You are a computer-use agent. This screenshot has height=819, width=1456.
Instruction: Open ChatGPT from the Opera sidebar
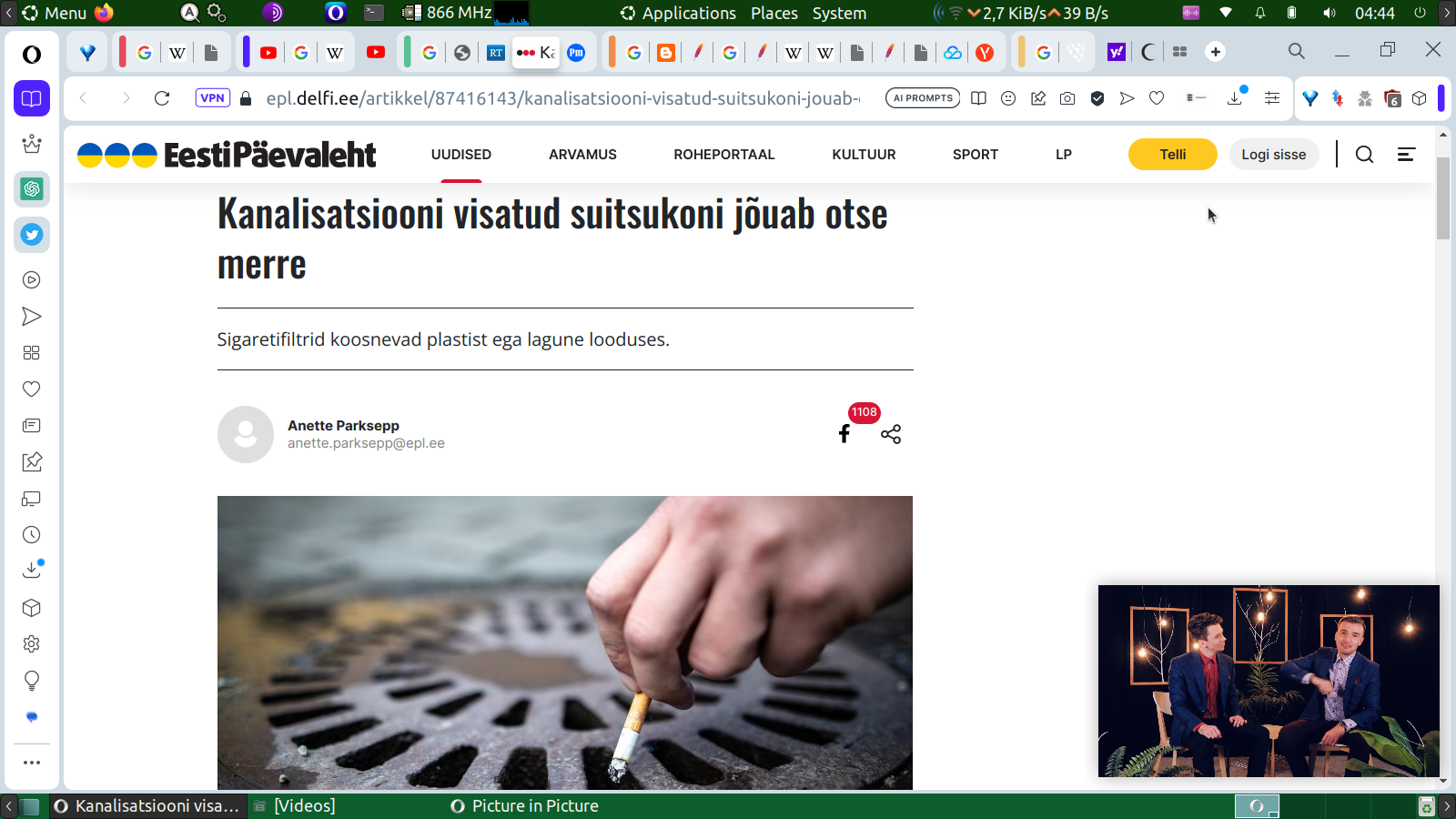[x=32, y=189]
